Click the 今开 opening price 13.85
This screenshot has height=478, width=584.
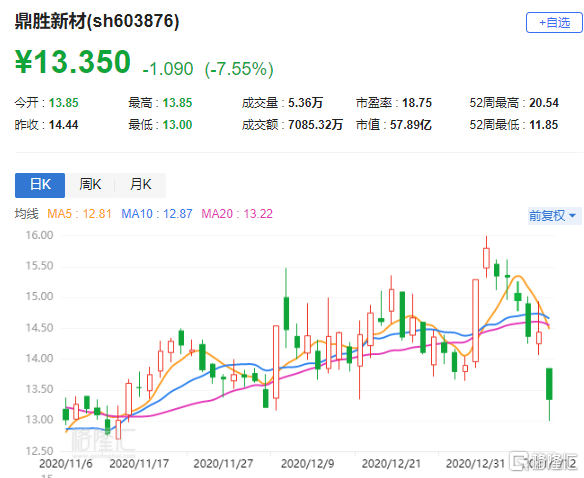click(x=64, y=103)
